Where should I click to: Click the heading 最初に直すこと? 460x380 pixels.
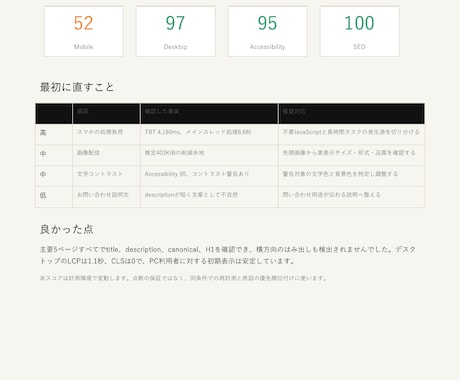click(77, 87)
